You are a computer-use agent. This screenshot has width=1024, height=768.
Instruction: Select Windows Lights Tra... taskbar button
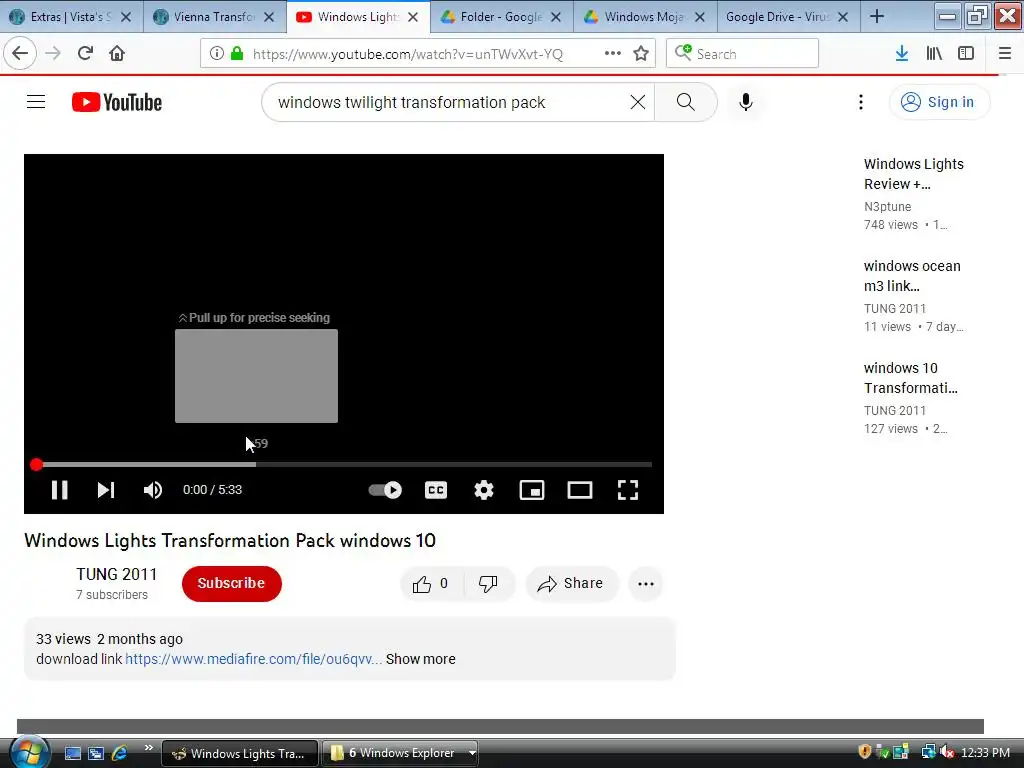point(240,753)
